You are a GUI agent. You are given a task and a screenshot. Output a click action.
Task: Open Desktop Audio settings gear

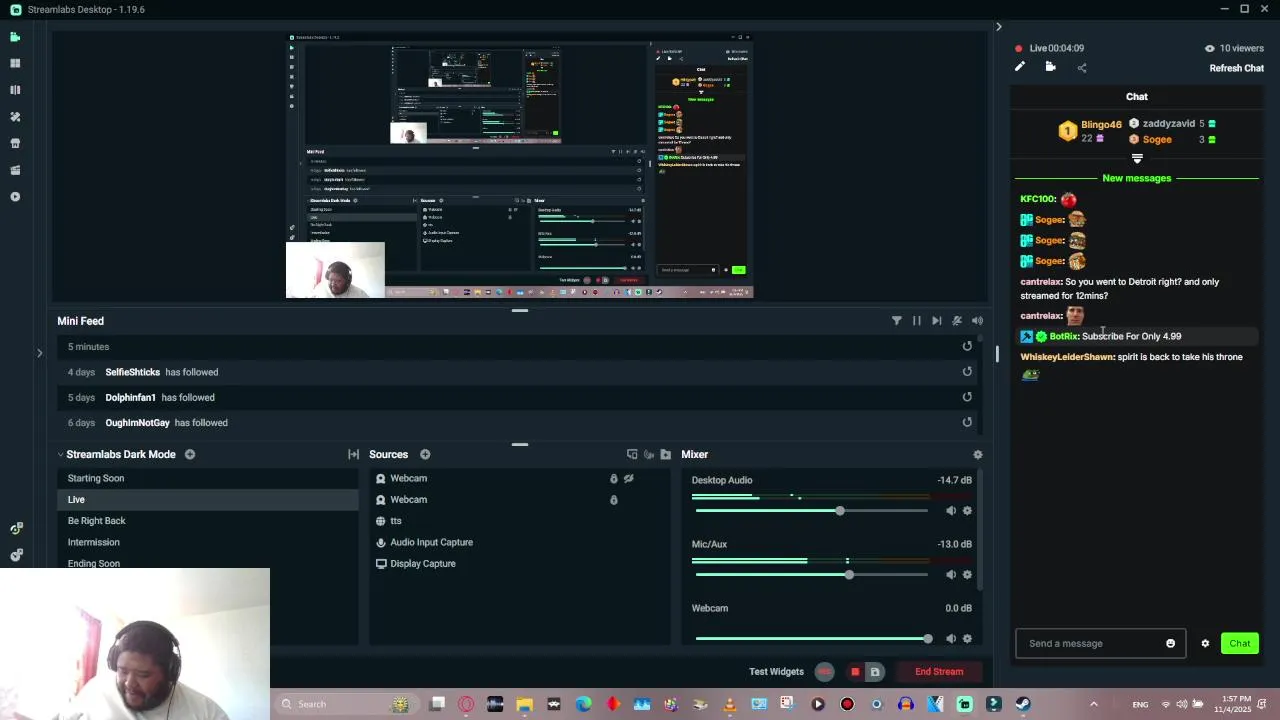(x=967, y=510)
